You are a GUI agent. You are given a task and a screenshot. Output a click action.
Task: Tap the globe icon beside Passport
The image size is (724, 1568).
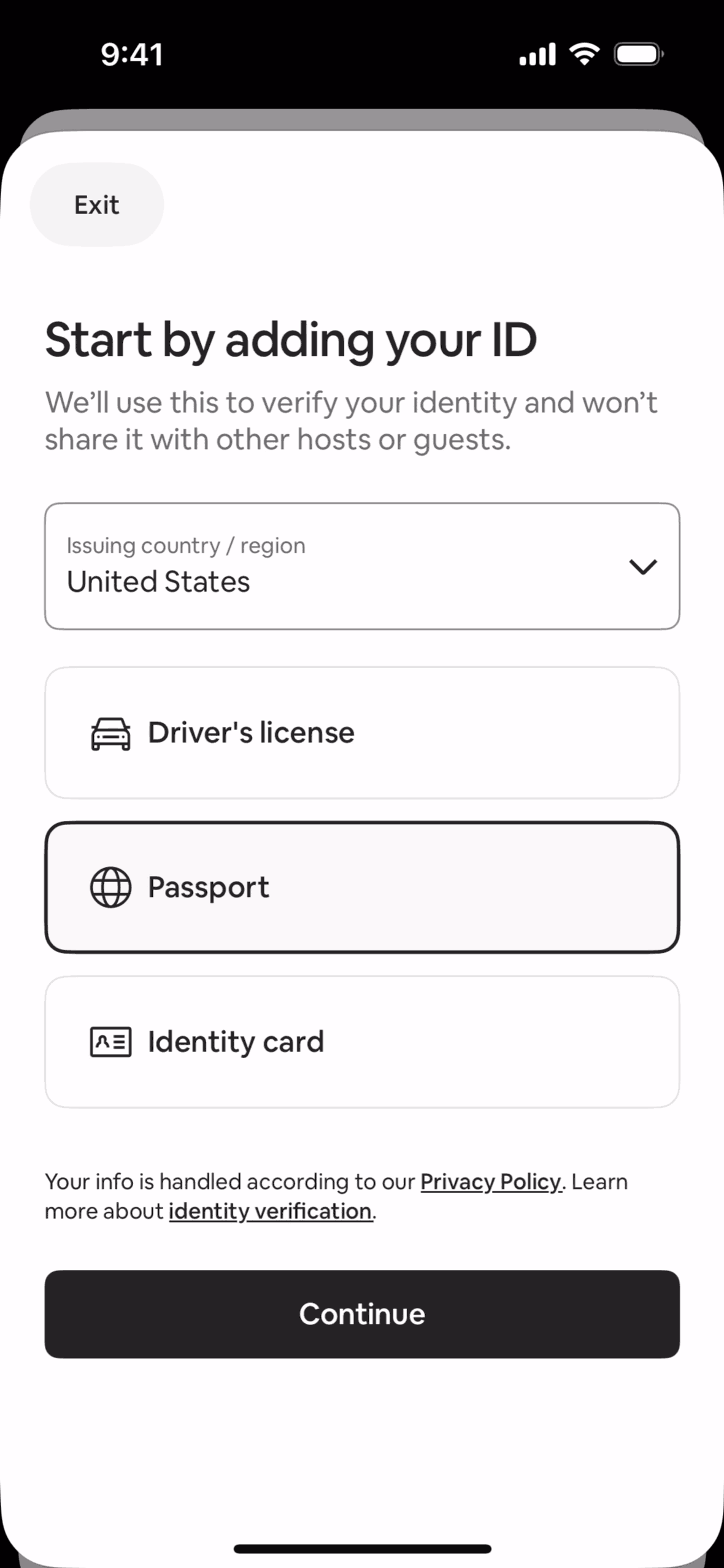coord(110,887)
